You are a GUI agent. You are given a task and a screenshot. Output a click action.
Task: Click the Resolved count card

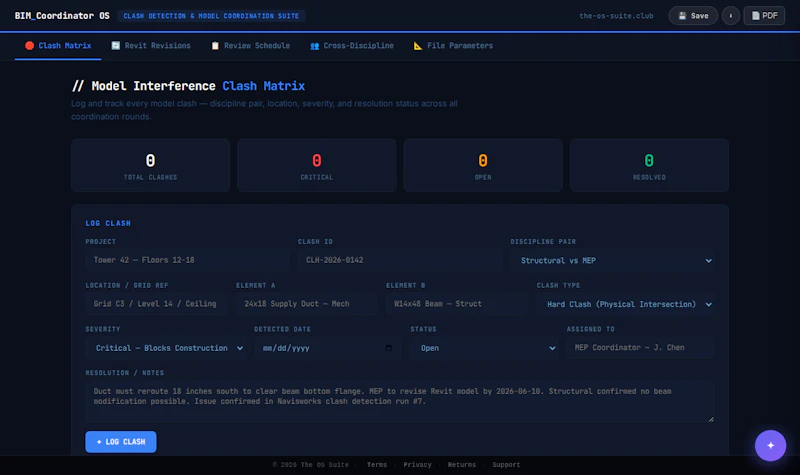(649, 165)
